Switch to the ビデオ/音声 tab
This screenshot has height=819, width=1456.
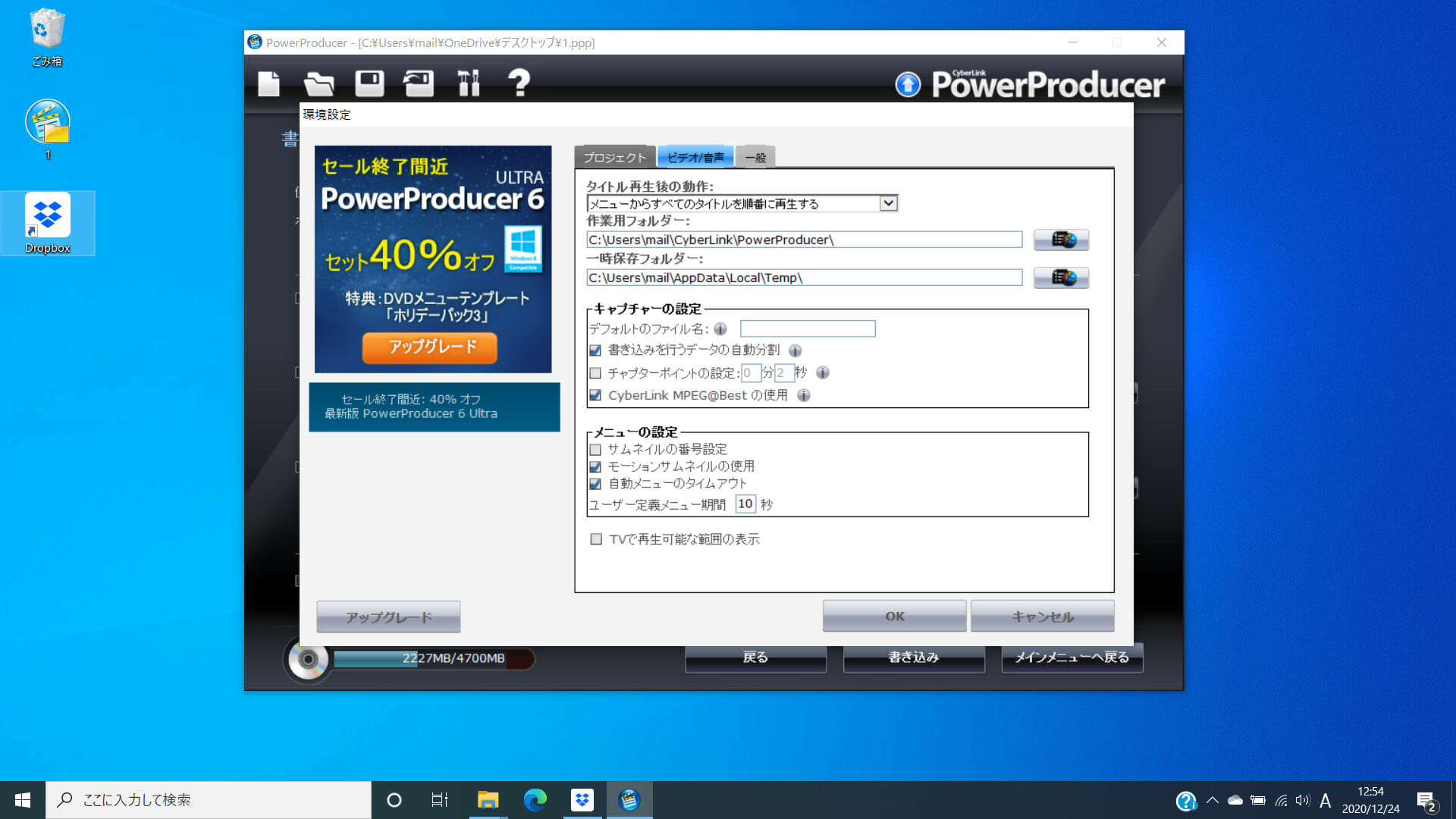coord(695,157)
